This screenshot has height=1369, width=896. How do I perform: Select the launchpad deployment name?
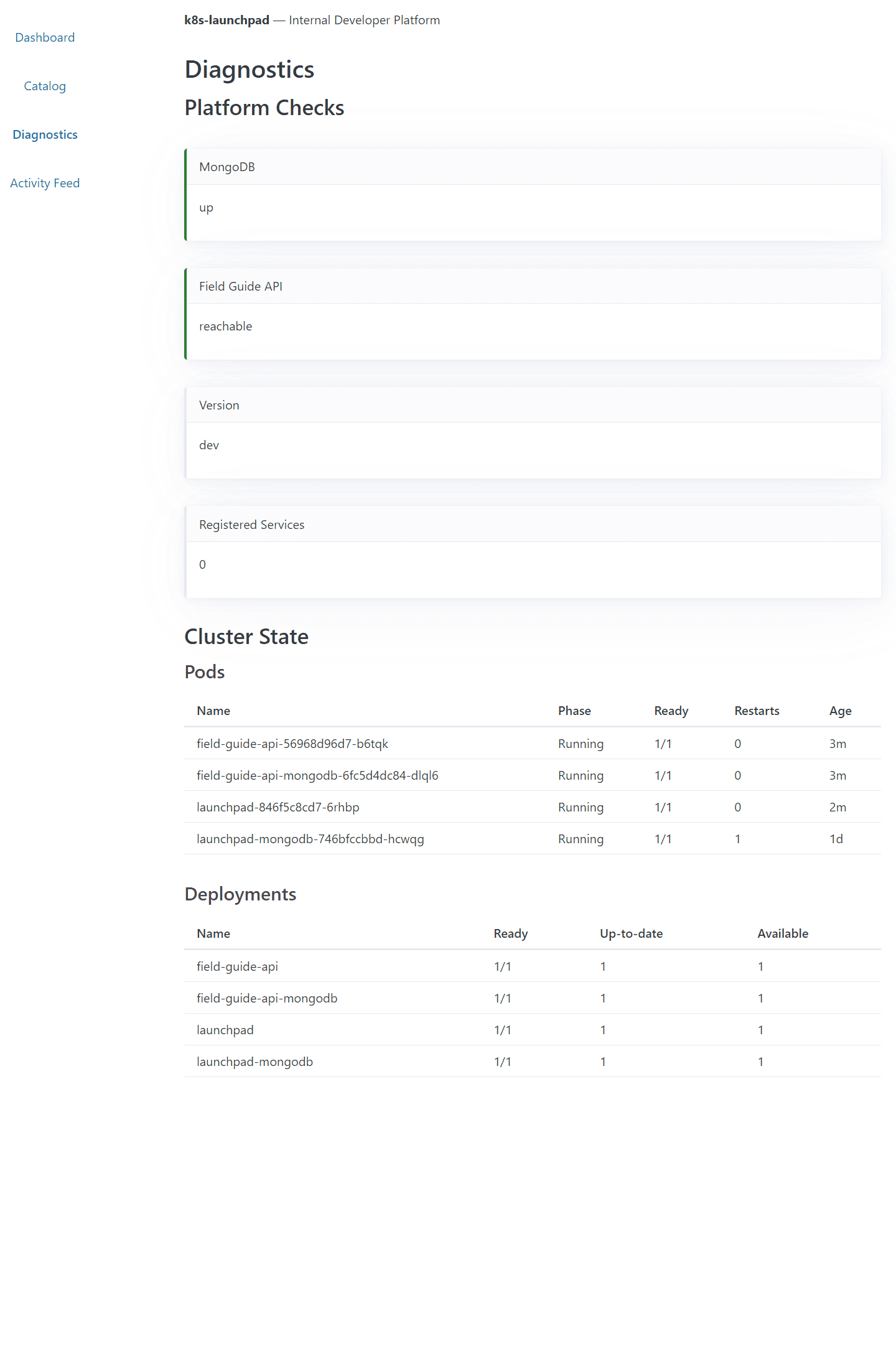coord(225,1030)
